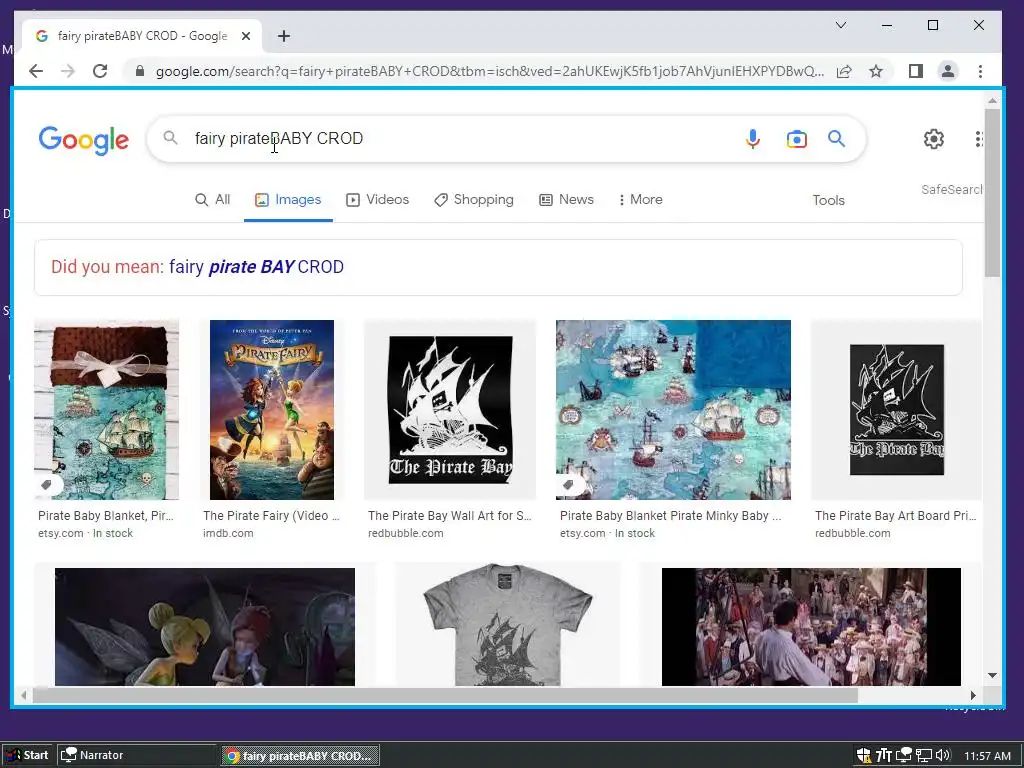Open the Tinker Bell fairies scene thumbnail

[205, 627]
